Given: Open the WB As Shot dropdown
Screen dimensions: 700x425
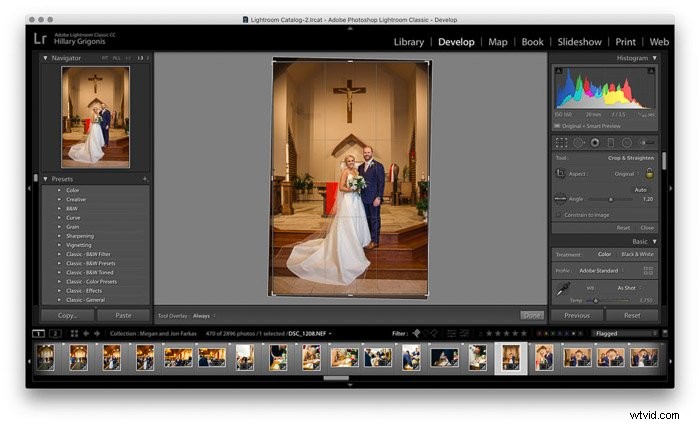Looking at the screenshot, I should [629, 288].
